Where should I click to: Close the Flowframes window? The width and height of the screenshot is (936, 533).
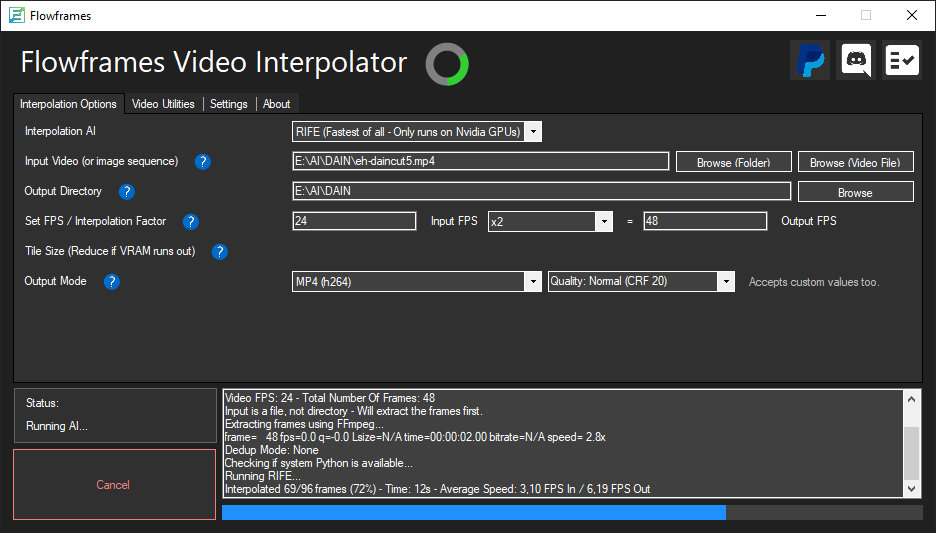(912, 16)
